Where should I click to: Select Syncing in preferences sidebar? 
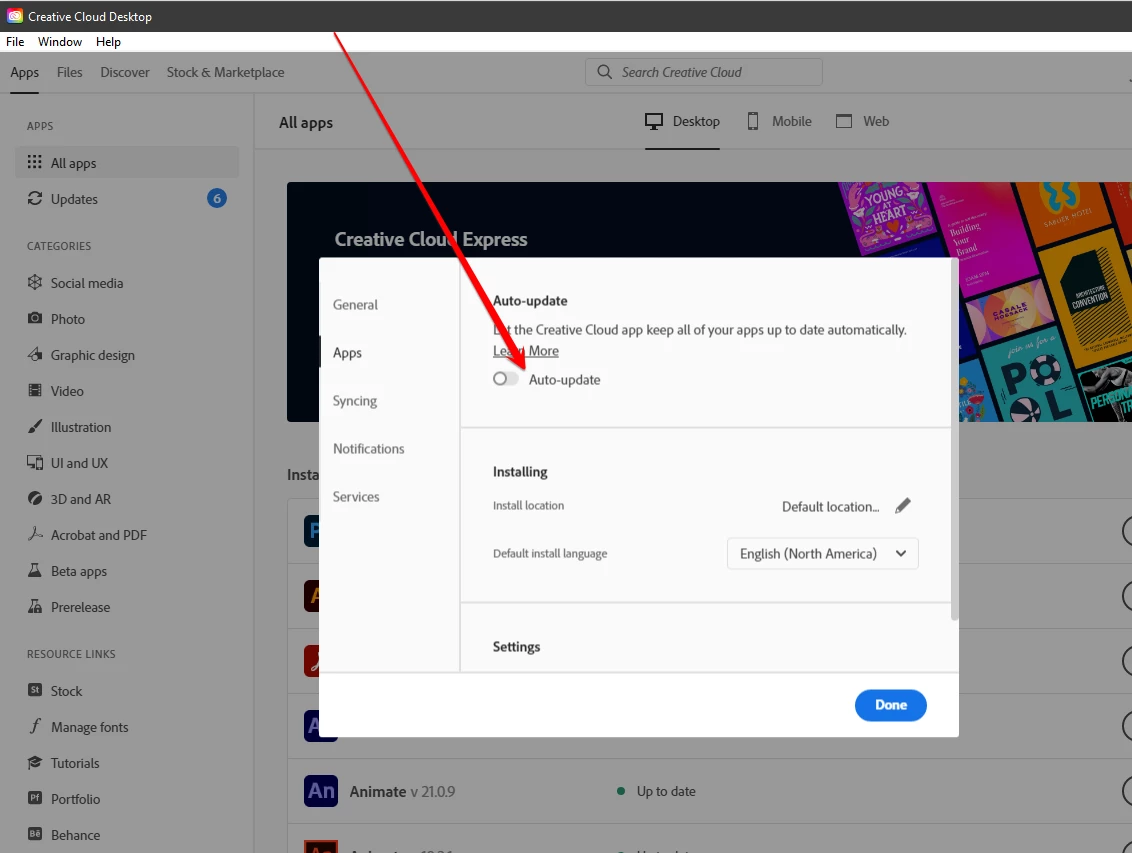(x=354, y=401)
